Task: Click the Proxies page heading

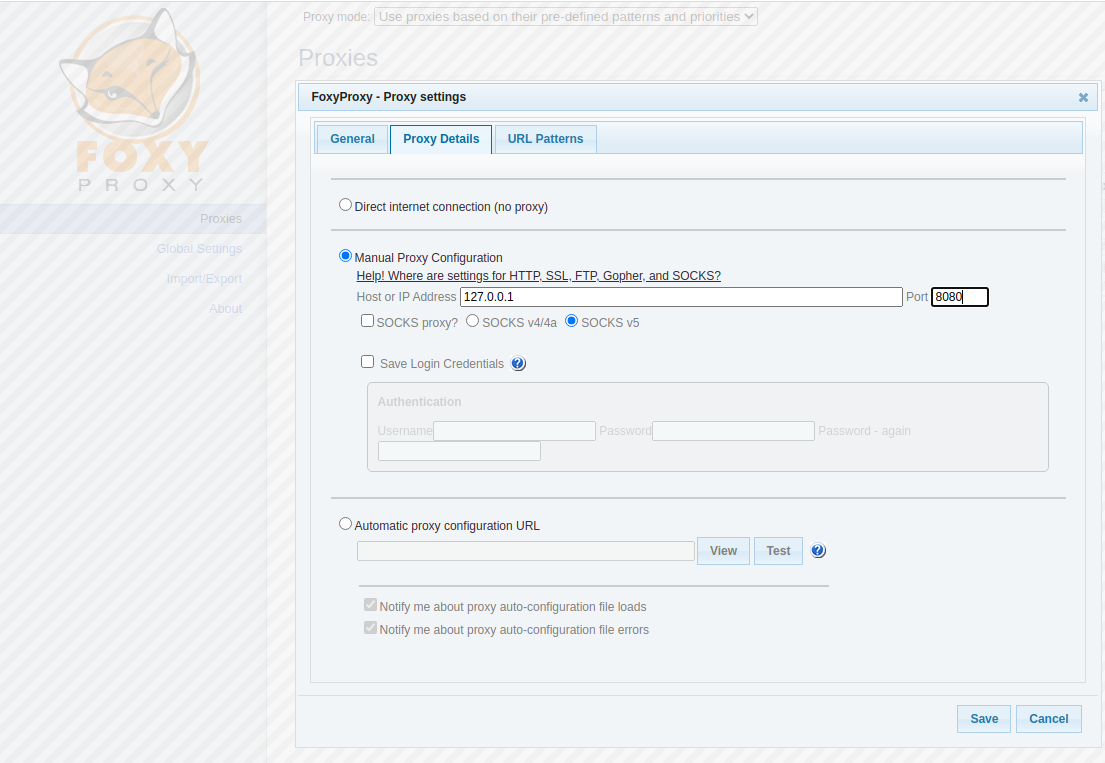Action: (338, 58)
